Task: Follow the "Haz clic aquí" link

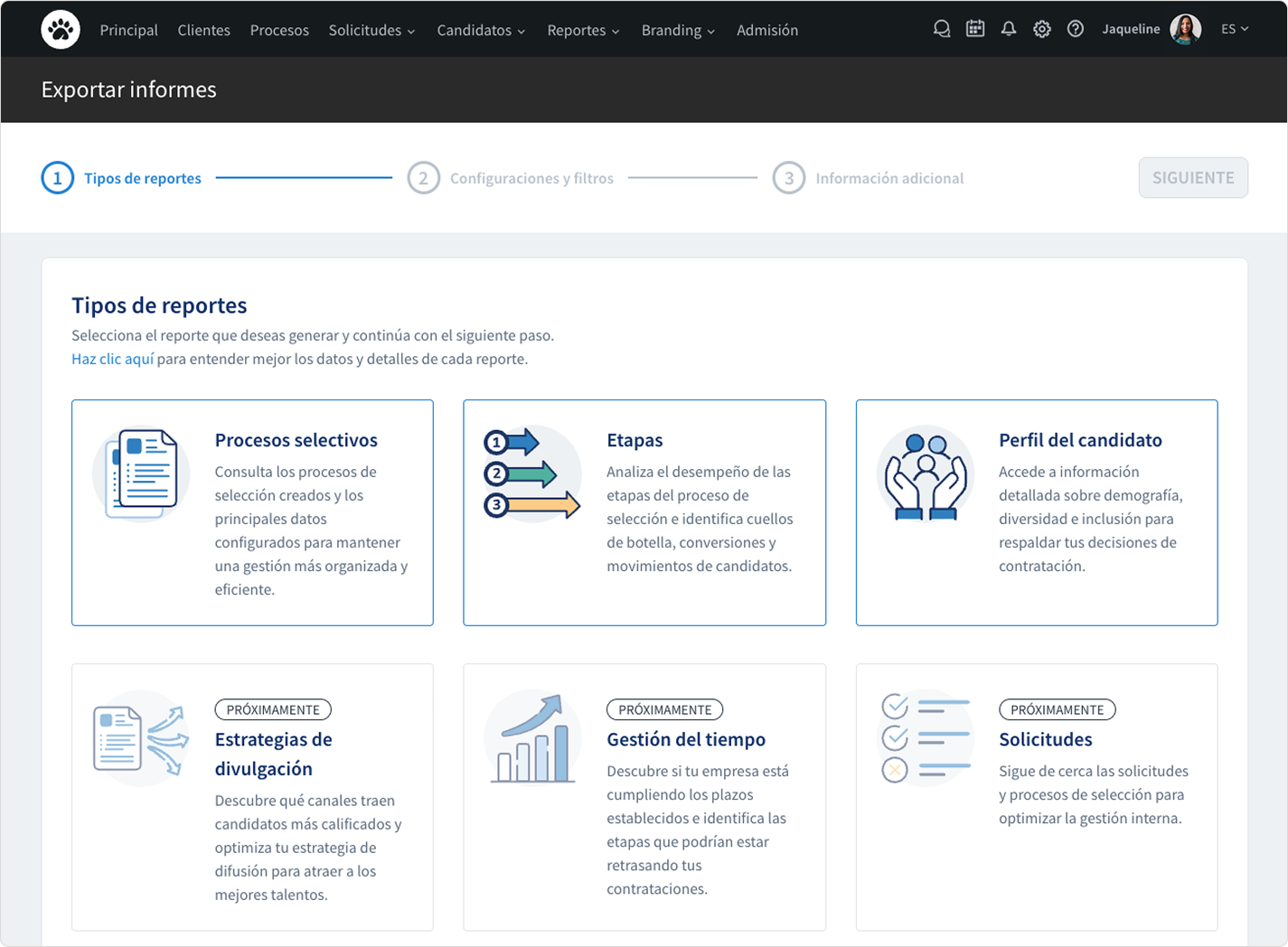Action: [112, 359]
